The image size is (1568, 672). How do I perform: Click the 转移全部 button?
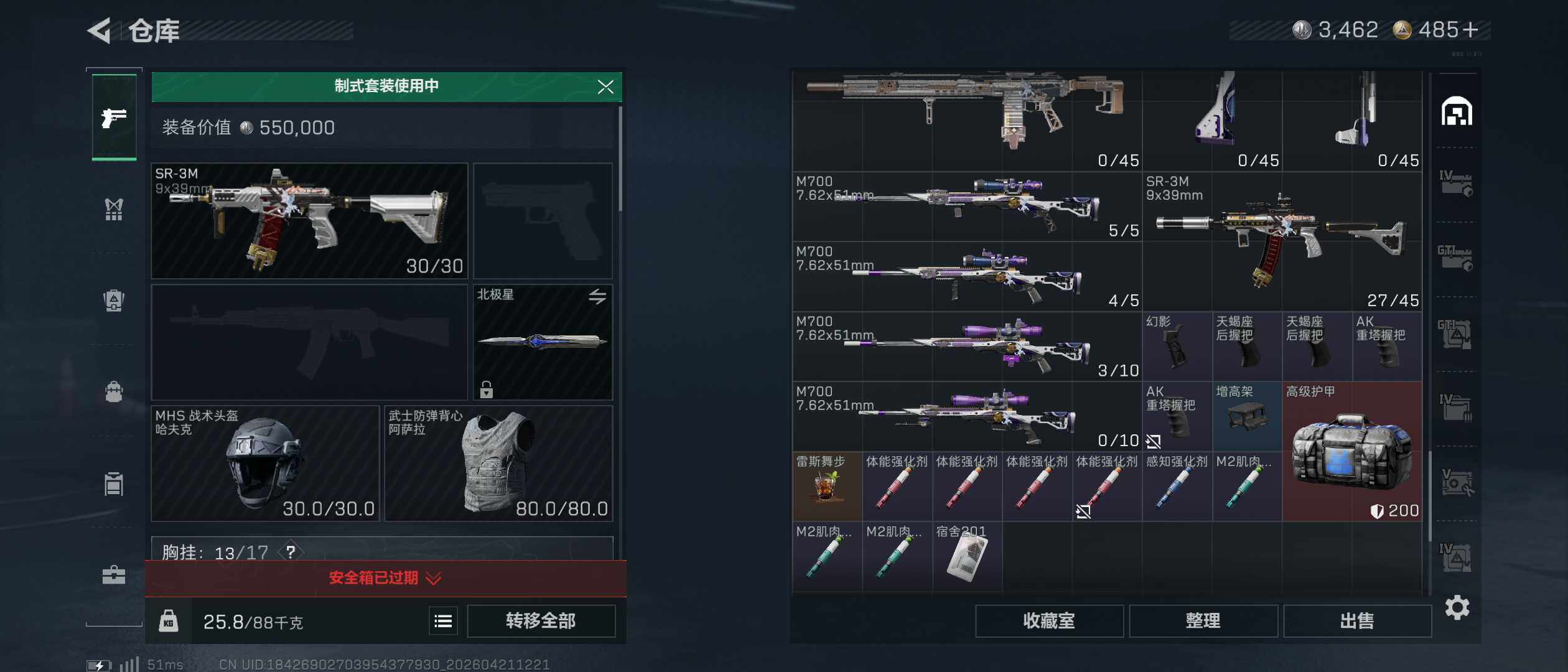[541, 621]
